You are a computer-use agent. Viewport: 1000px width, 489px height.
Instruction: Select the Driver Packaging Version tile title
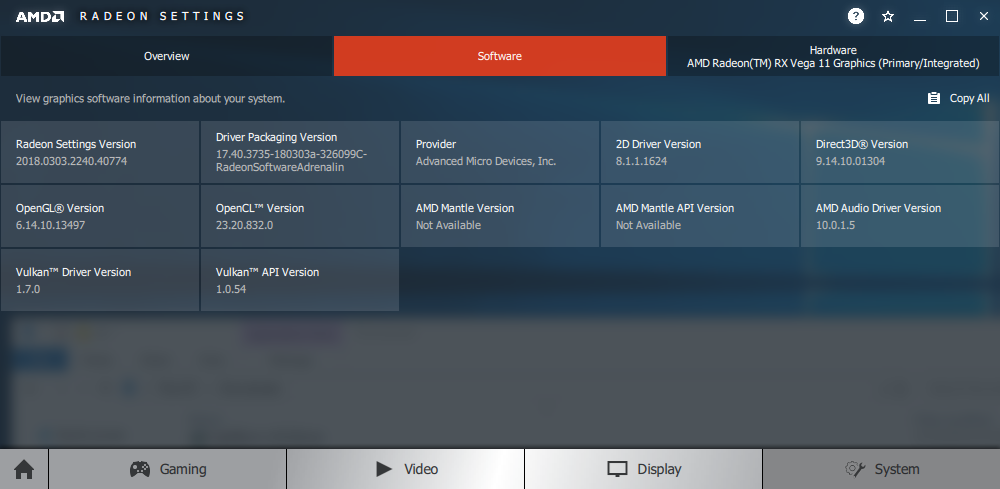click(x=276, y=137)
